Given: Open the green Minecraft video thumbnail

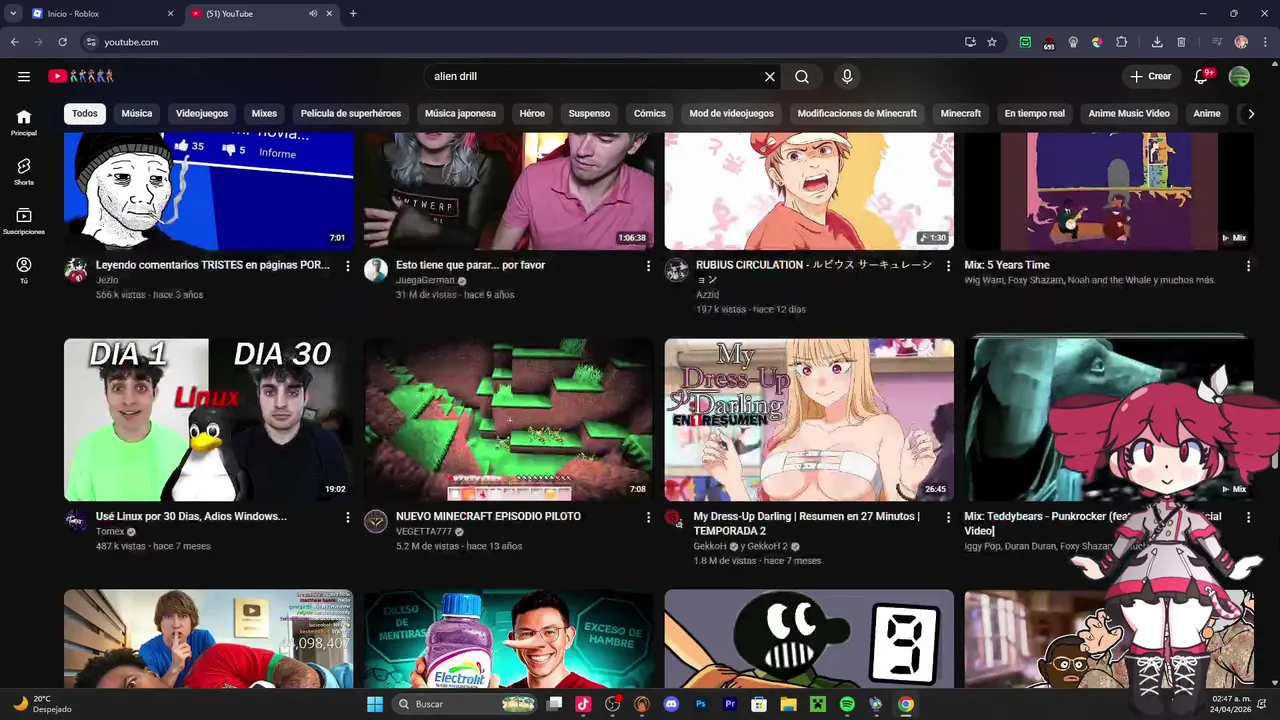Looking at the screenshot, I should point(509,420).
